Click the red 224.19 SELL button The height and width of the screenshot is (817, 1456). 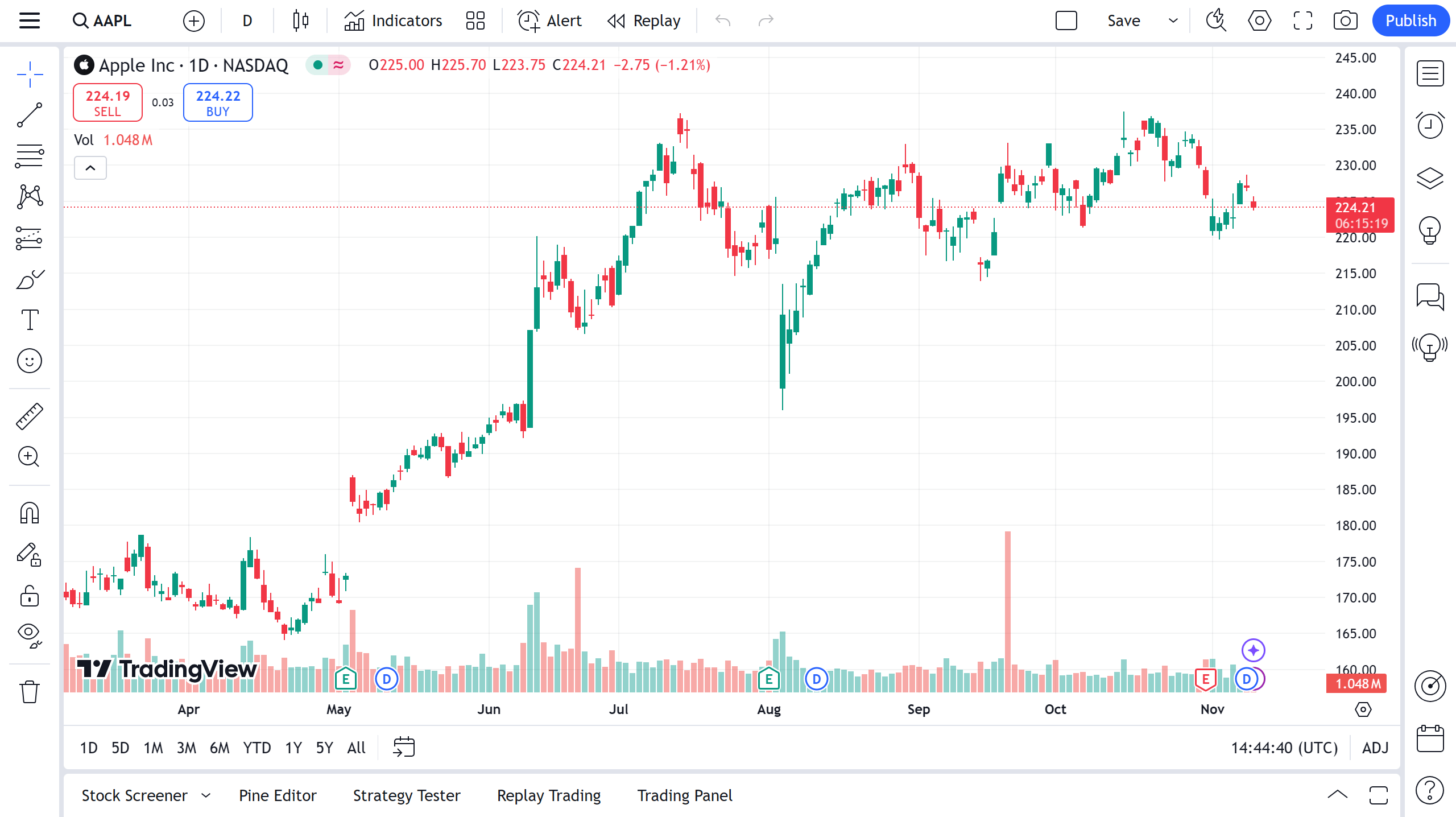[x=107, y=103]
